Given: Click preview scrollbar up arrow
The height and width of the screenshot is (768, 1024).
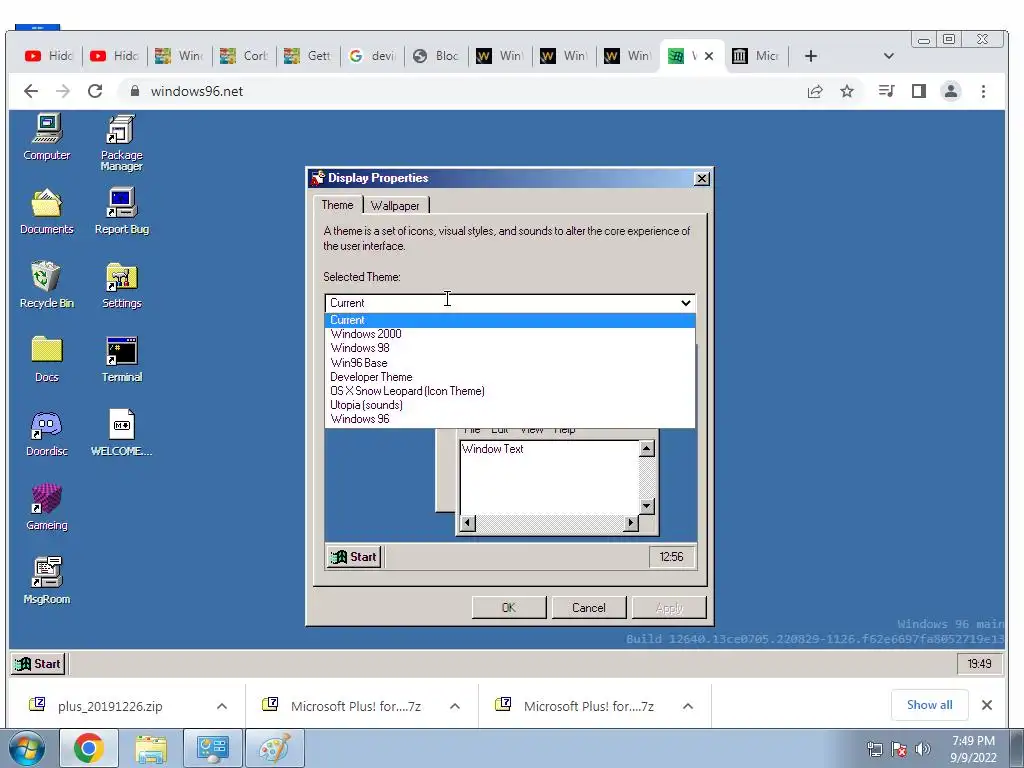Looking at the screenshot, I should (646, 449).
